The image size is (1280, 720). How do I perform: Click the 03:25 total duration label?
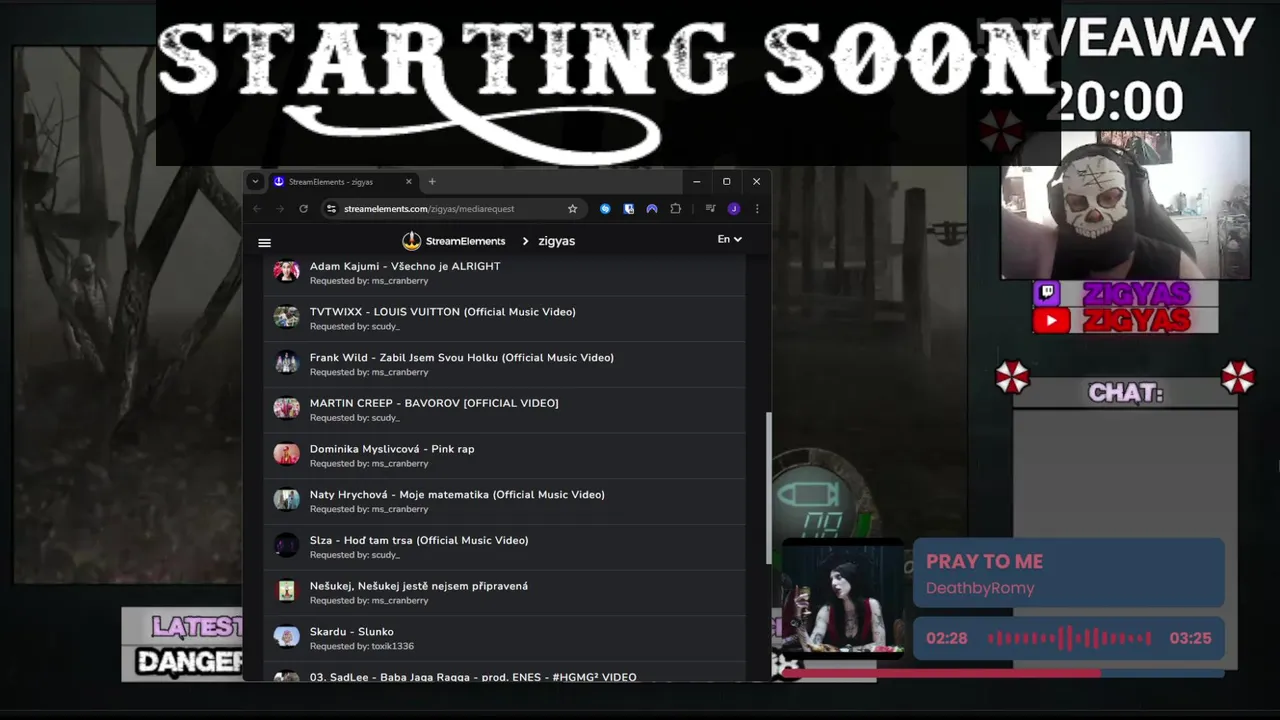1190,638
